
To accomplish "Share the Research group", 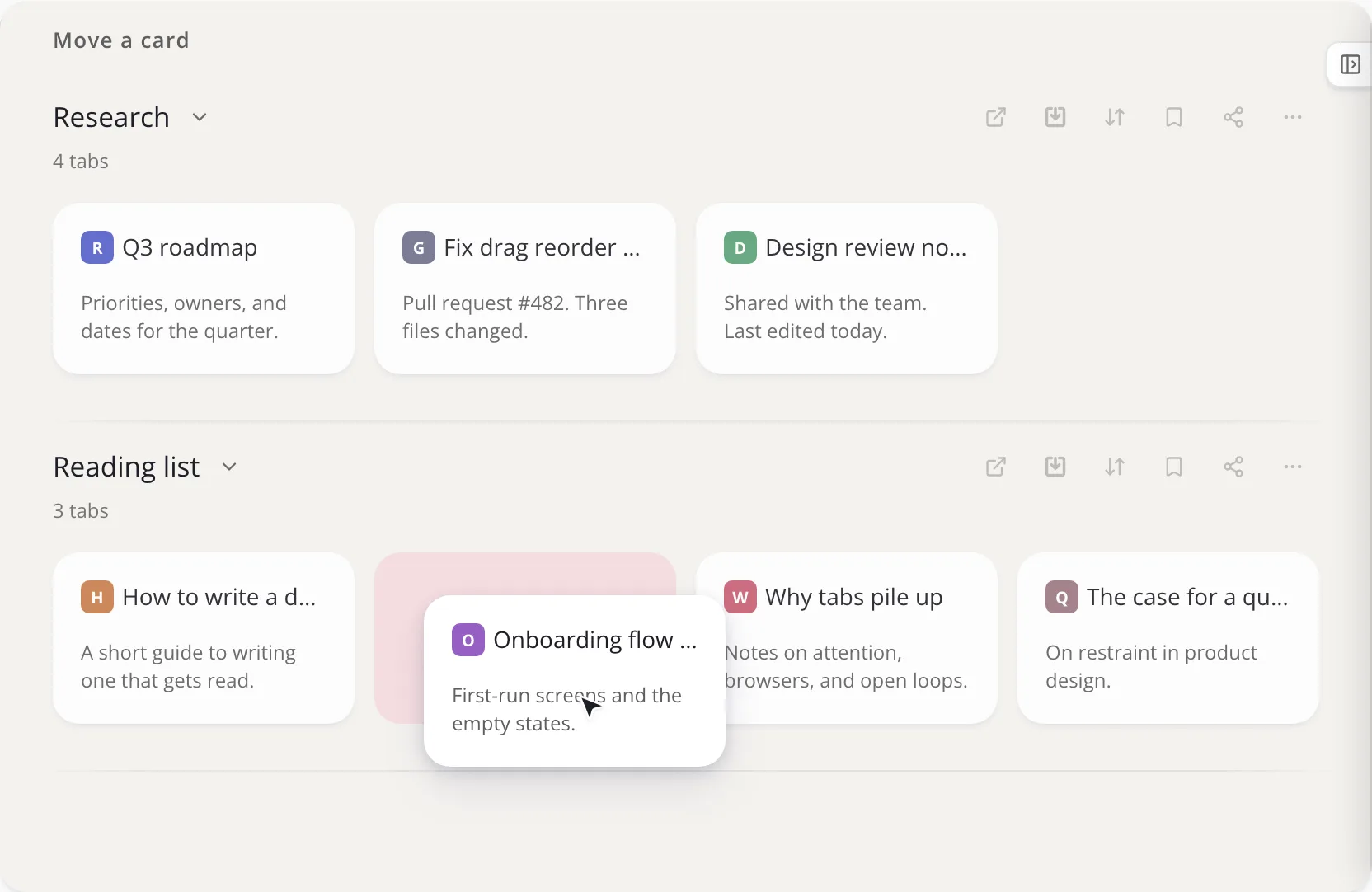I will click(x=1233, y=117).
